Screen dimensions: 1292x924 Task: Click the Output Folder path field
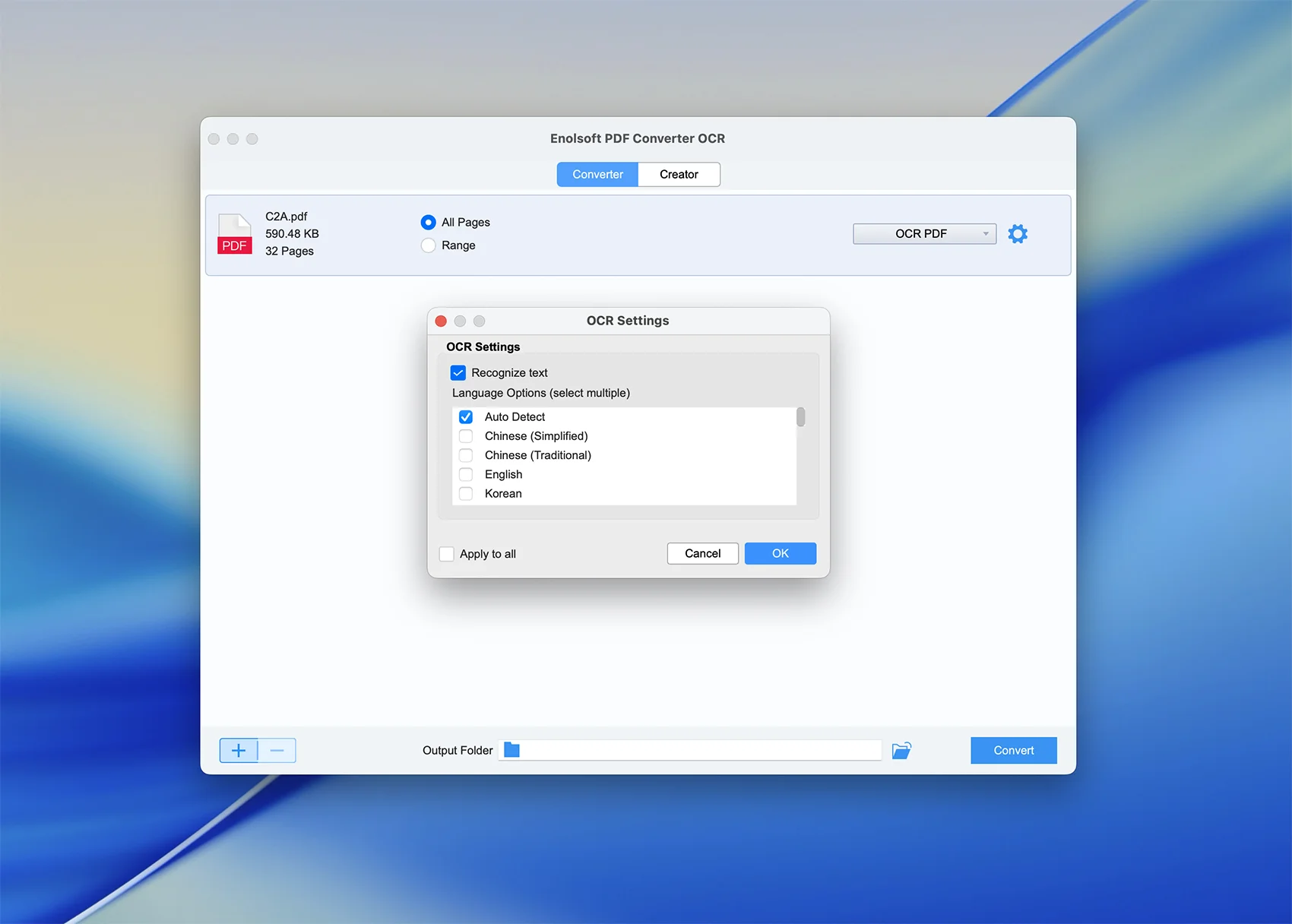pyautogui.click(x=699, y=751)
